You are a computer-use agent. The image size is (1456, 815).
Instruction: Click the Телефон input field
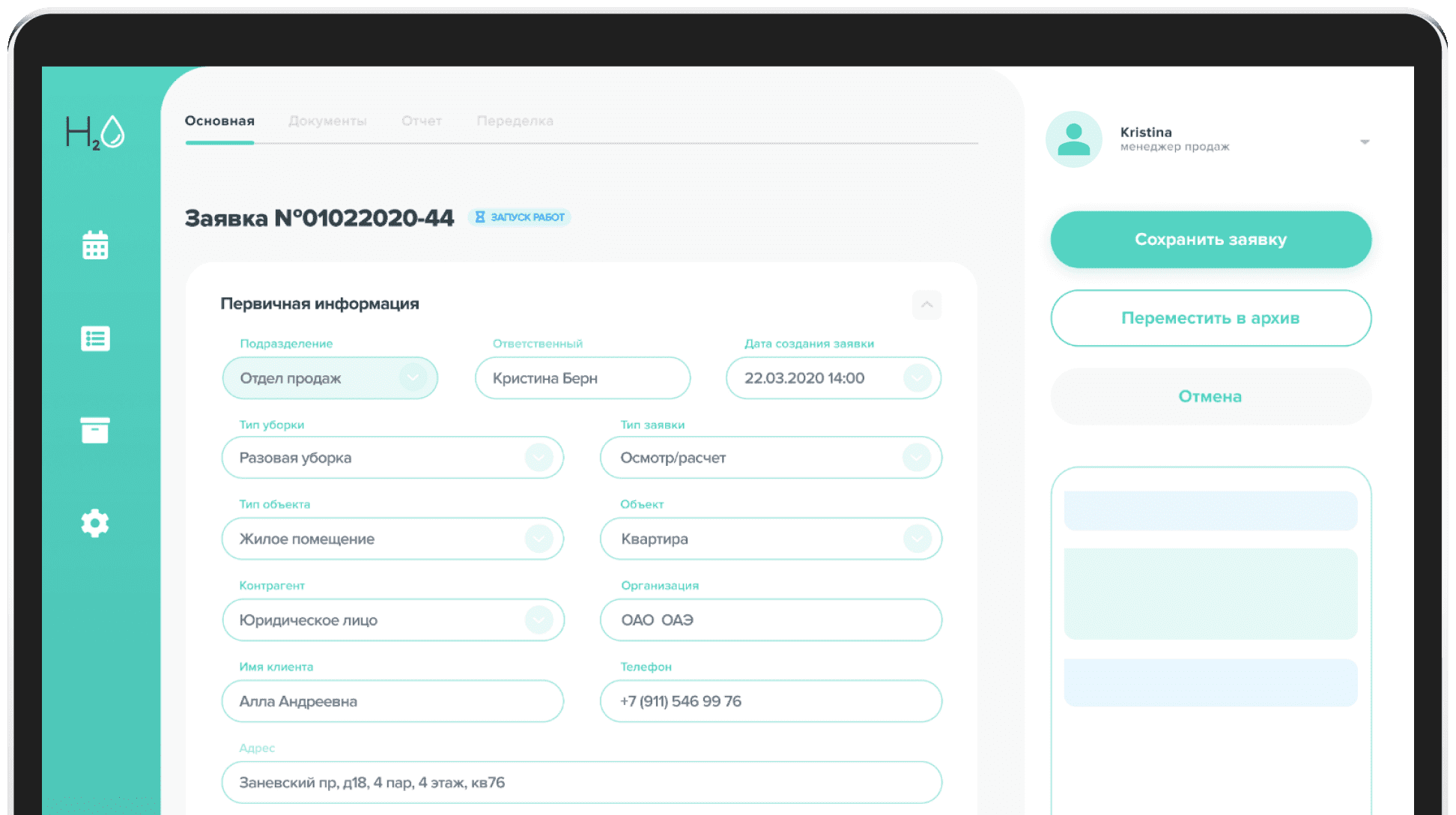(770, 701)
